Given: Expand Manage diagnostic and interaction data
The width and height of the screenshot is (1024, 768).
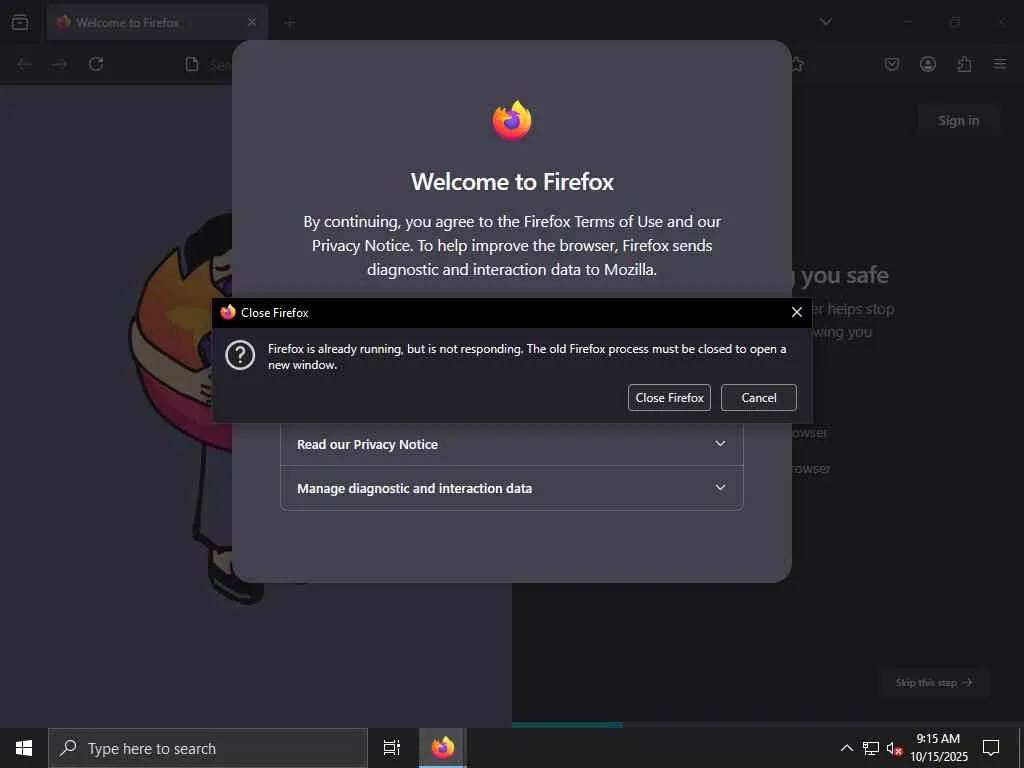Looking at the screenshot, I should tap(511, 488).
